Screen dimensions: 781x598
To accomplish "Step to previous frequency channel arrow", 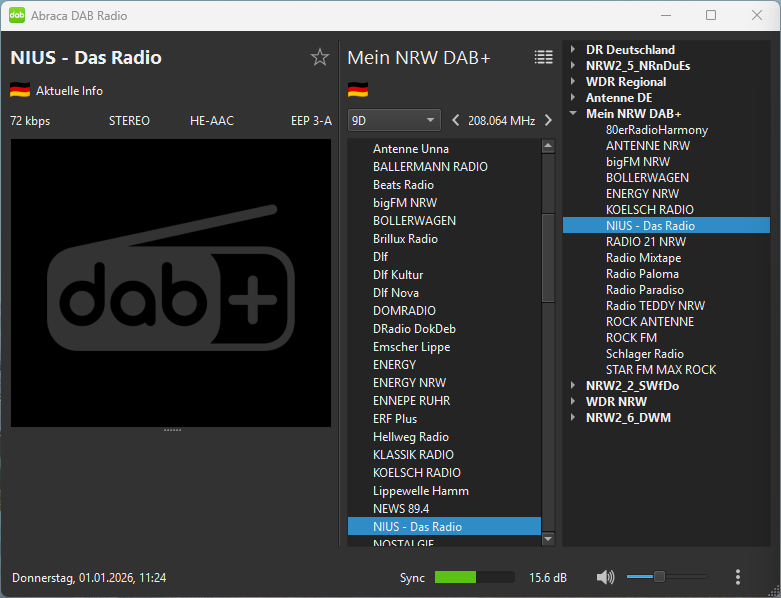I will (x=456, y=120).
